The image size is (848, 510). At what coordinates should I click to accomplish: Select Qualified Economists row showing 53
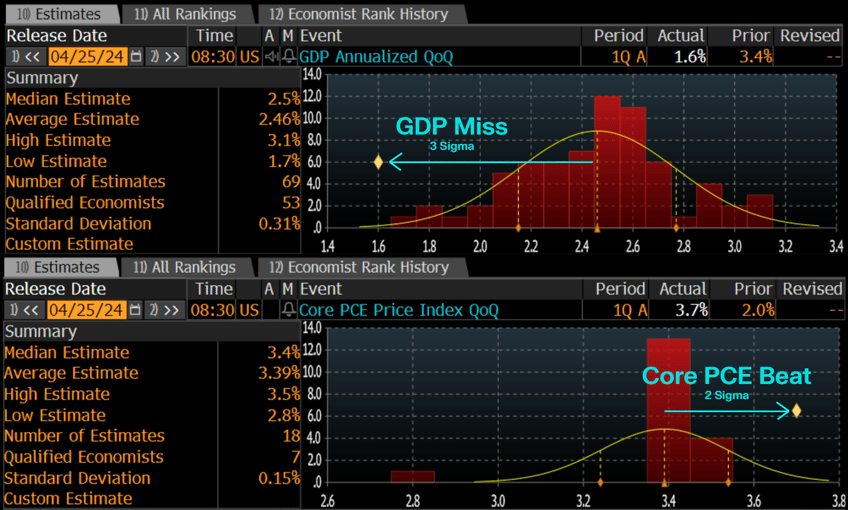point(153,203)
